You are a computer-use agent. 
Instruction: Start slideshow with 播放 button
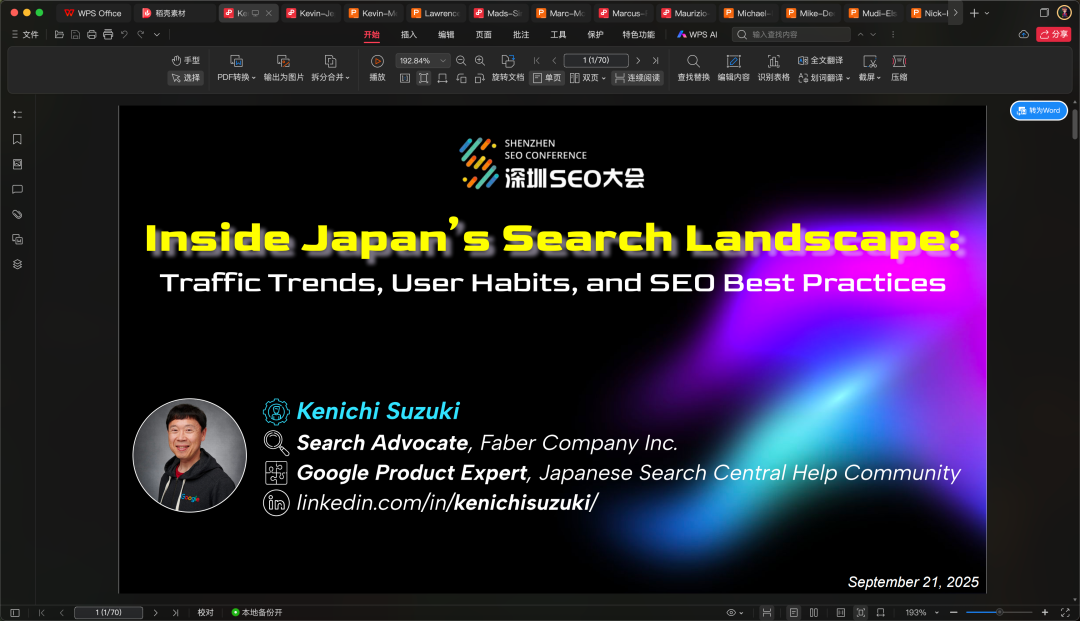pyautogui.click(x=377, y=68)
